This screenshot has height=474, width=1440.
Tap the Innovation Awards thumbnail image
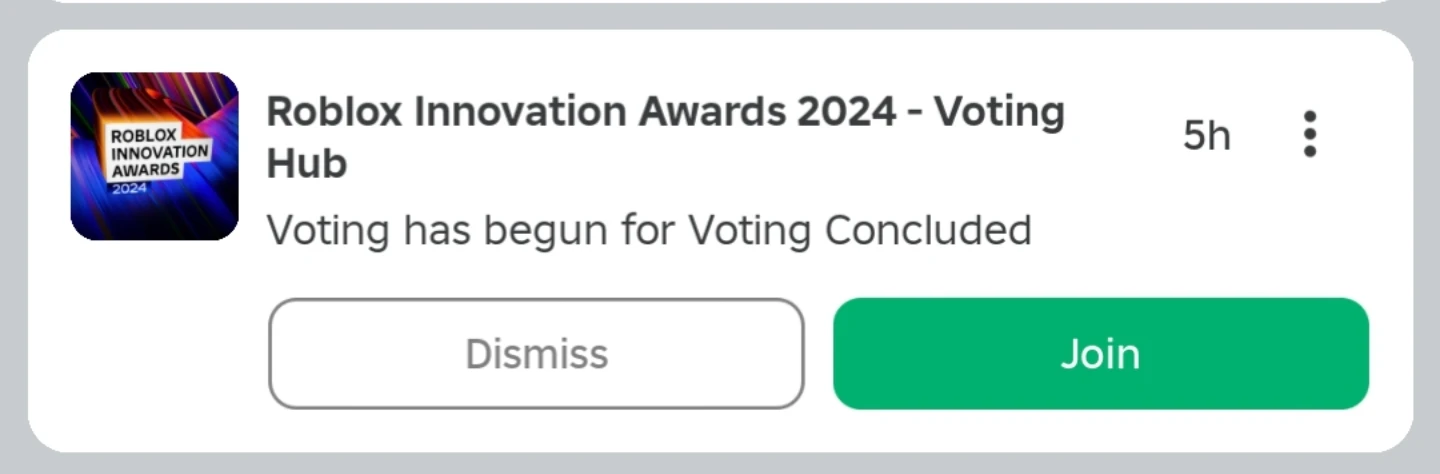pyautogui.click(x=154, y=156)
